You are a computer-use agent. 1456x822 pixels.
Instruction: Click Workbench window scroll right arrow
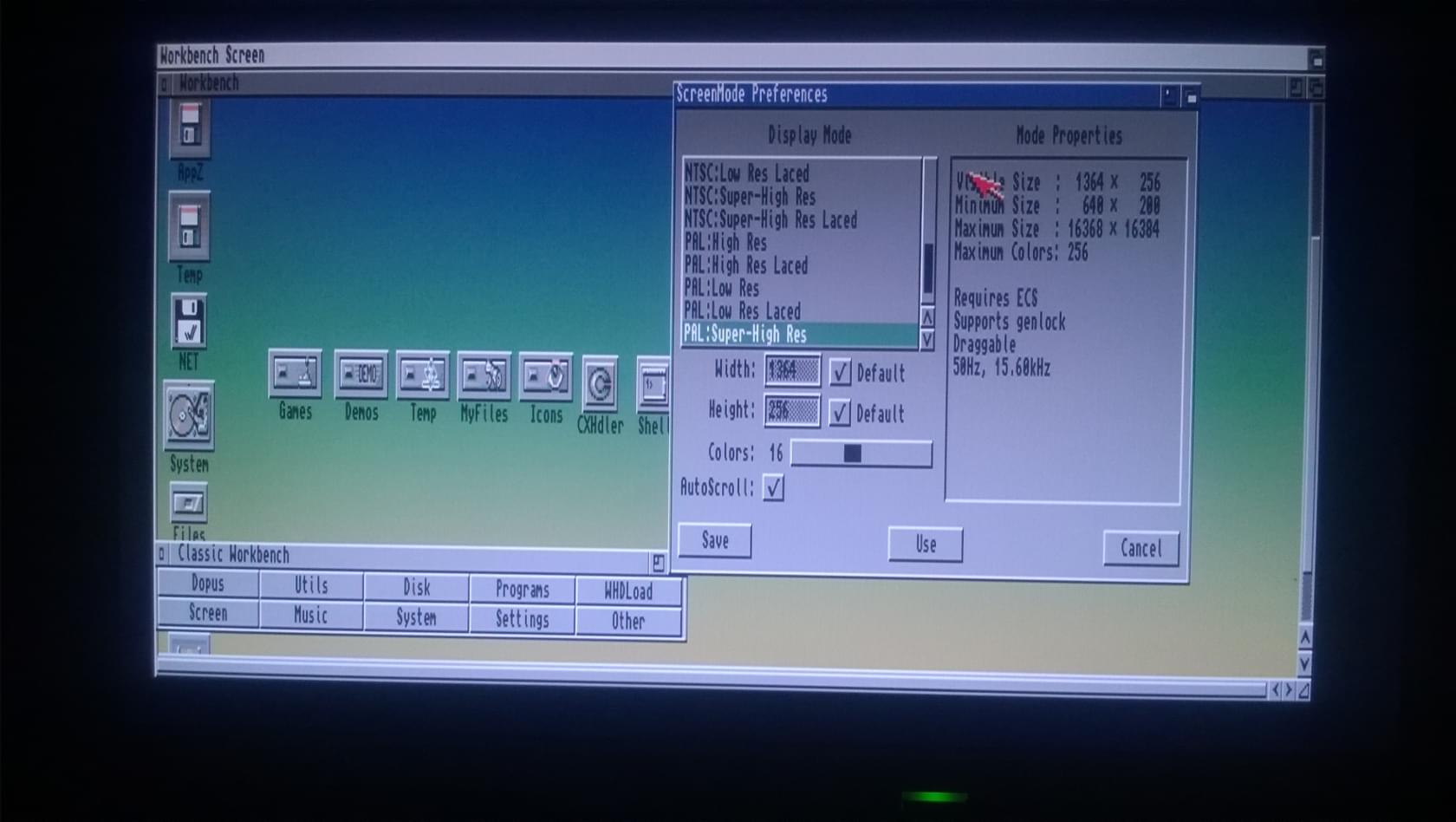(1289, 690)
